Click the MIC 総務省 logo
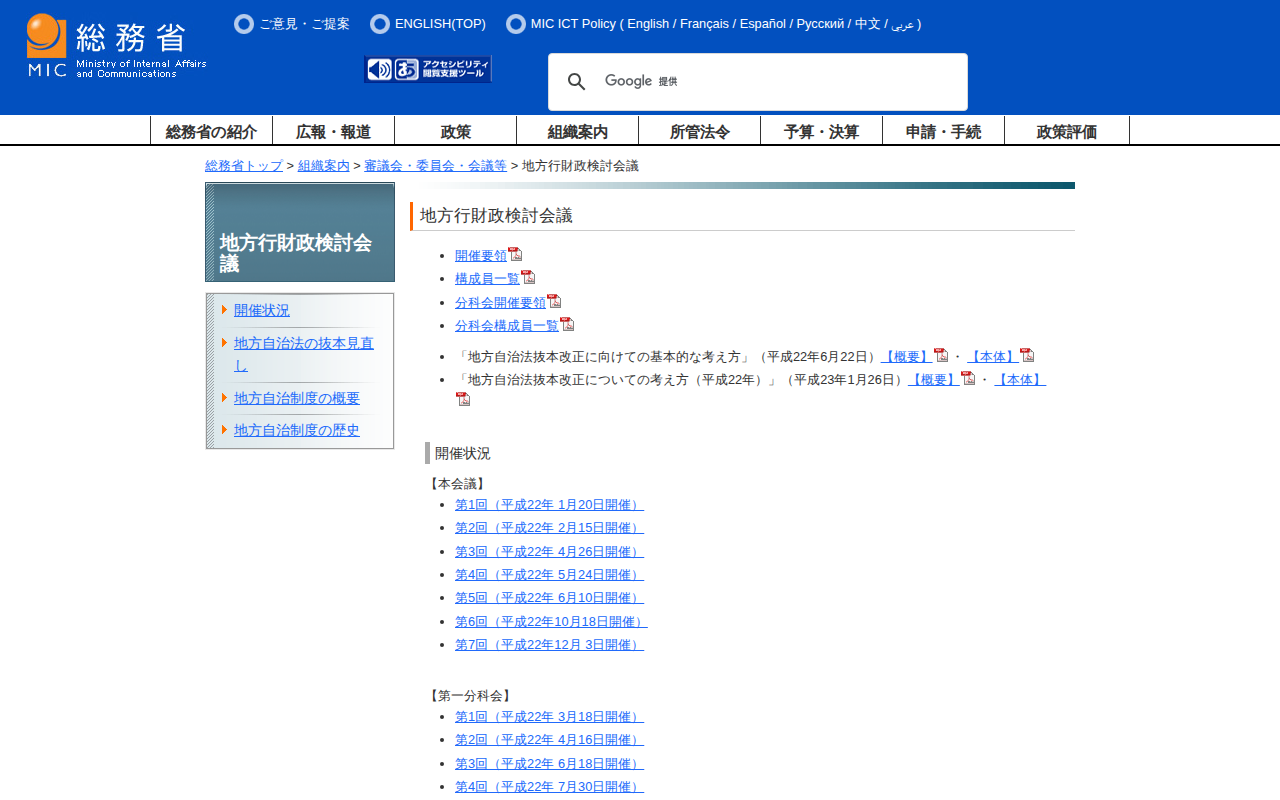The height and width of the screenshot is (800, 1280). pos(116,46)
